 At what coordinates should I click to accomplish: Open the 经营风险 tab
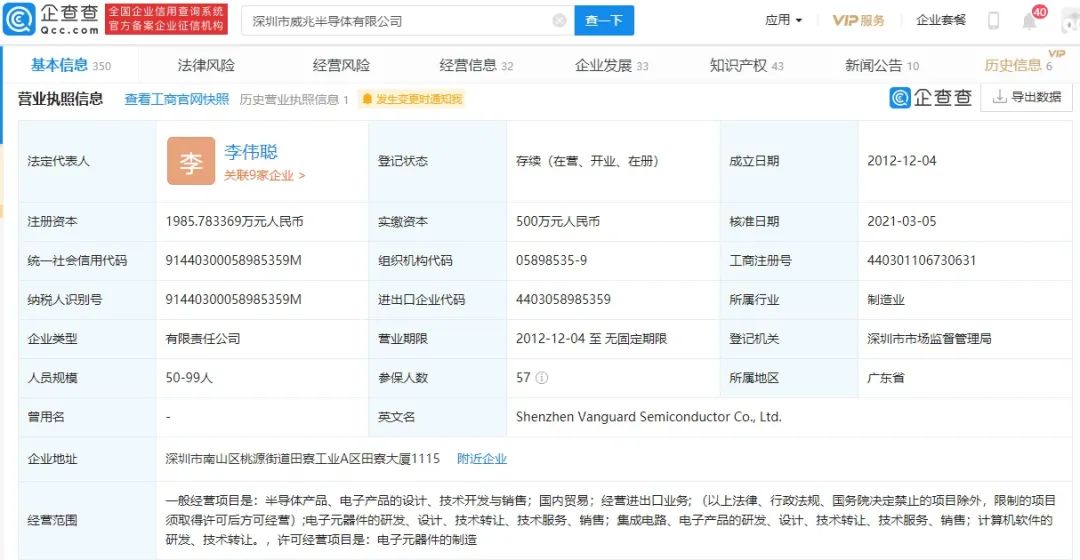341,65
